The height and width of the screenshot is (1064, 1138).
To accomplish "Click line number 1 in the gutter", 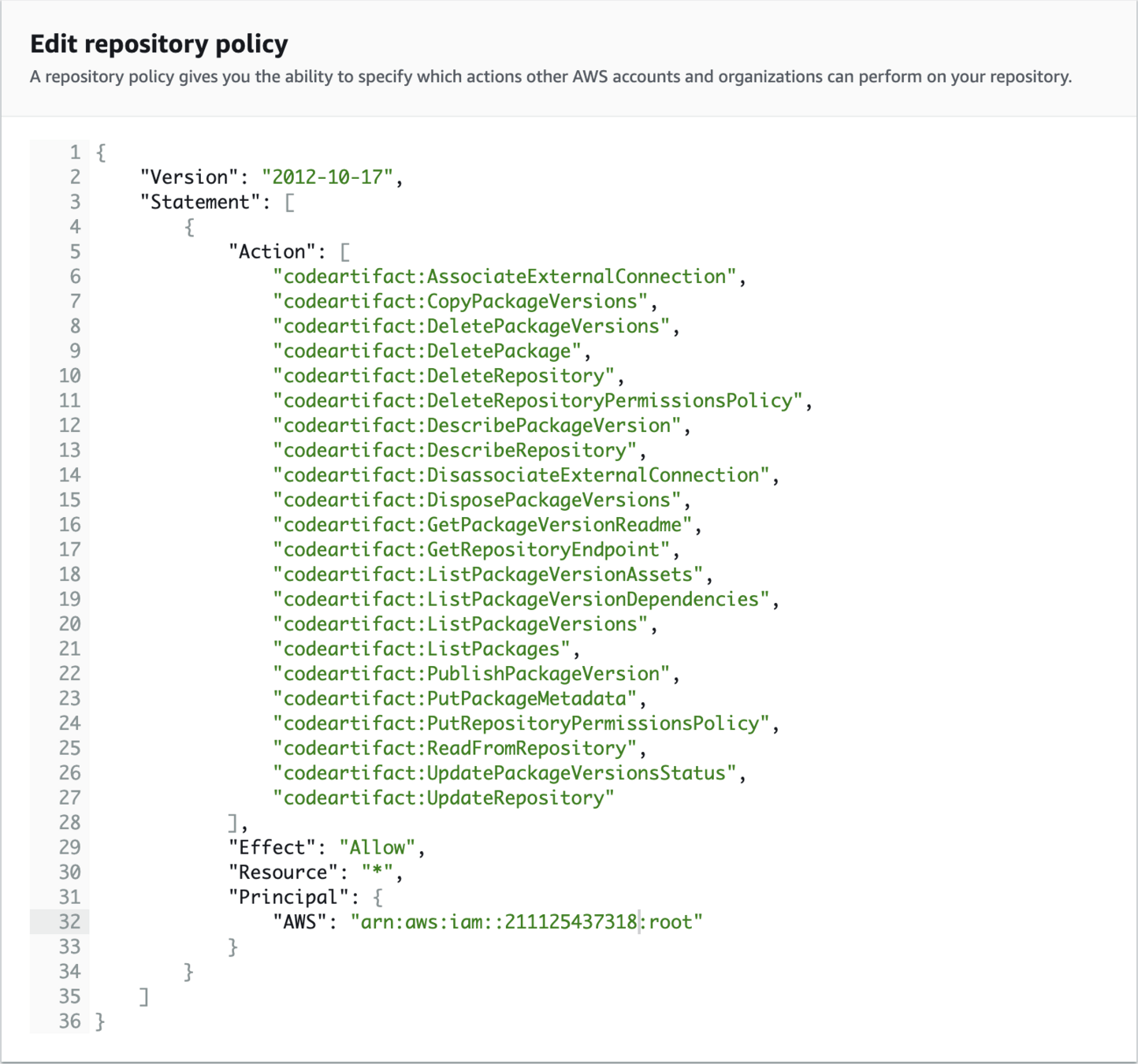I will (75, 152).
